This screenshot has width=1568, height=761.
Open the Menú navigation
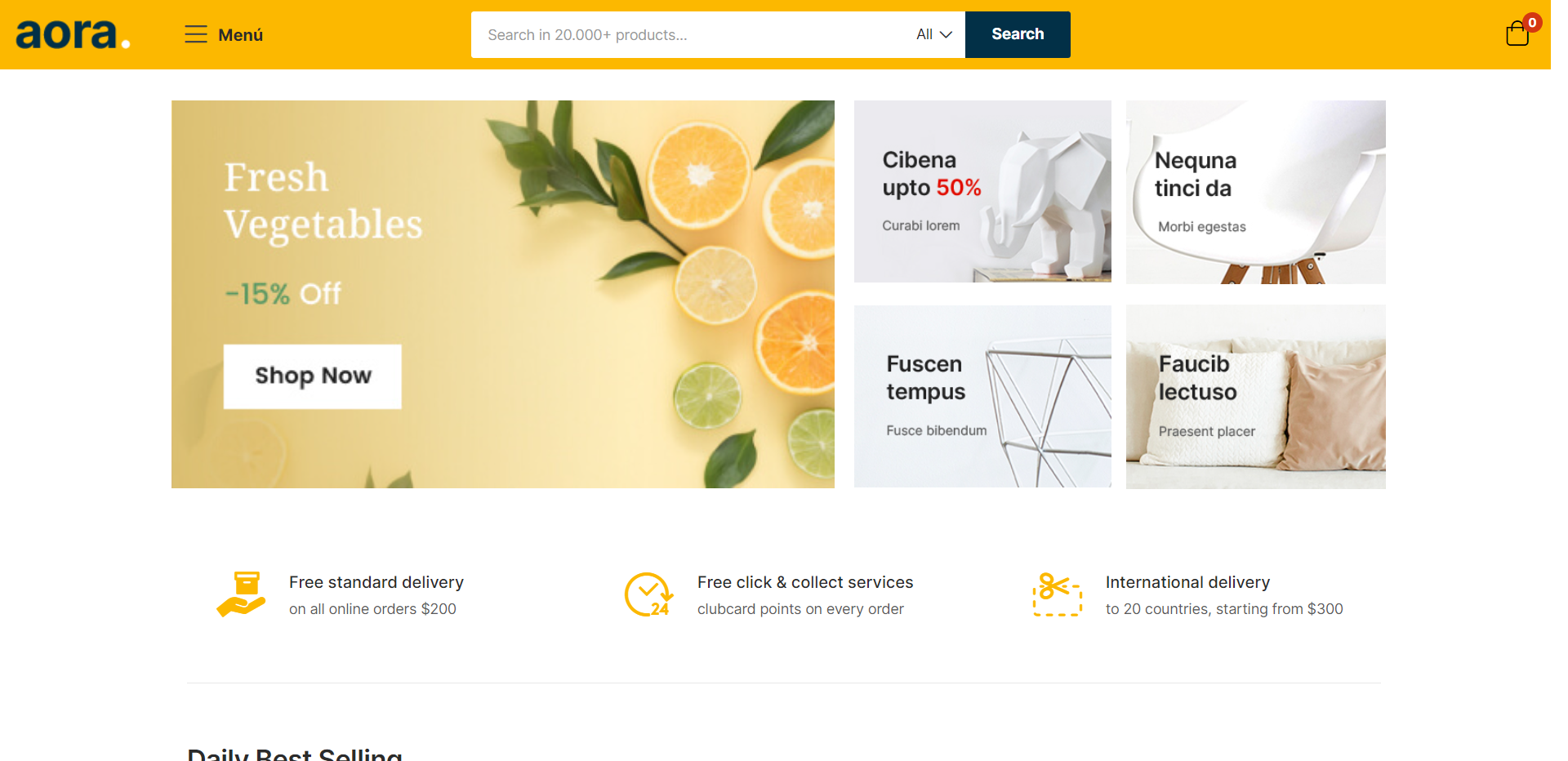tap(224, 34)
